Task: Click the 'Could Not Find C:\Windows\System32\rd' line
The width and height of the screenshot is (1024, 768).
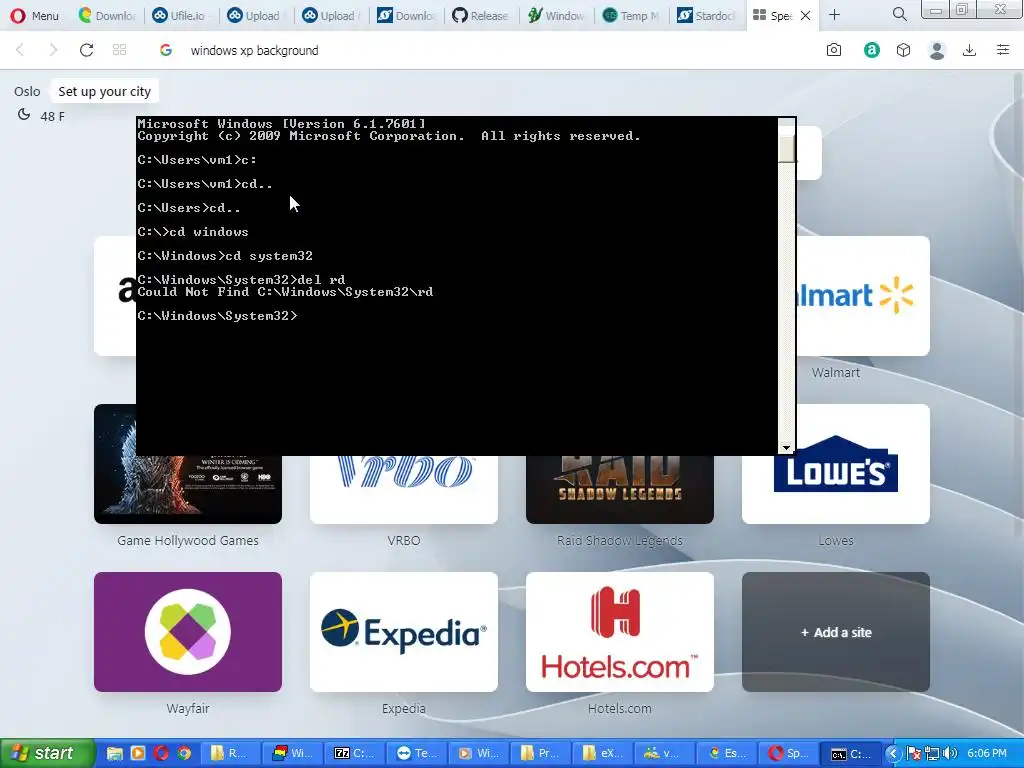Action: pyautogui.click(x=285, y=292)
